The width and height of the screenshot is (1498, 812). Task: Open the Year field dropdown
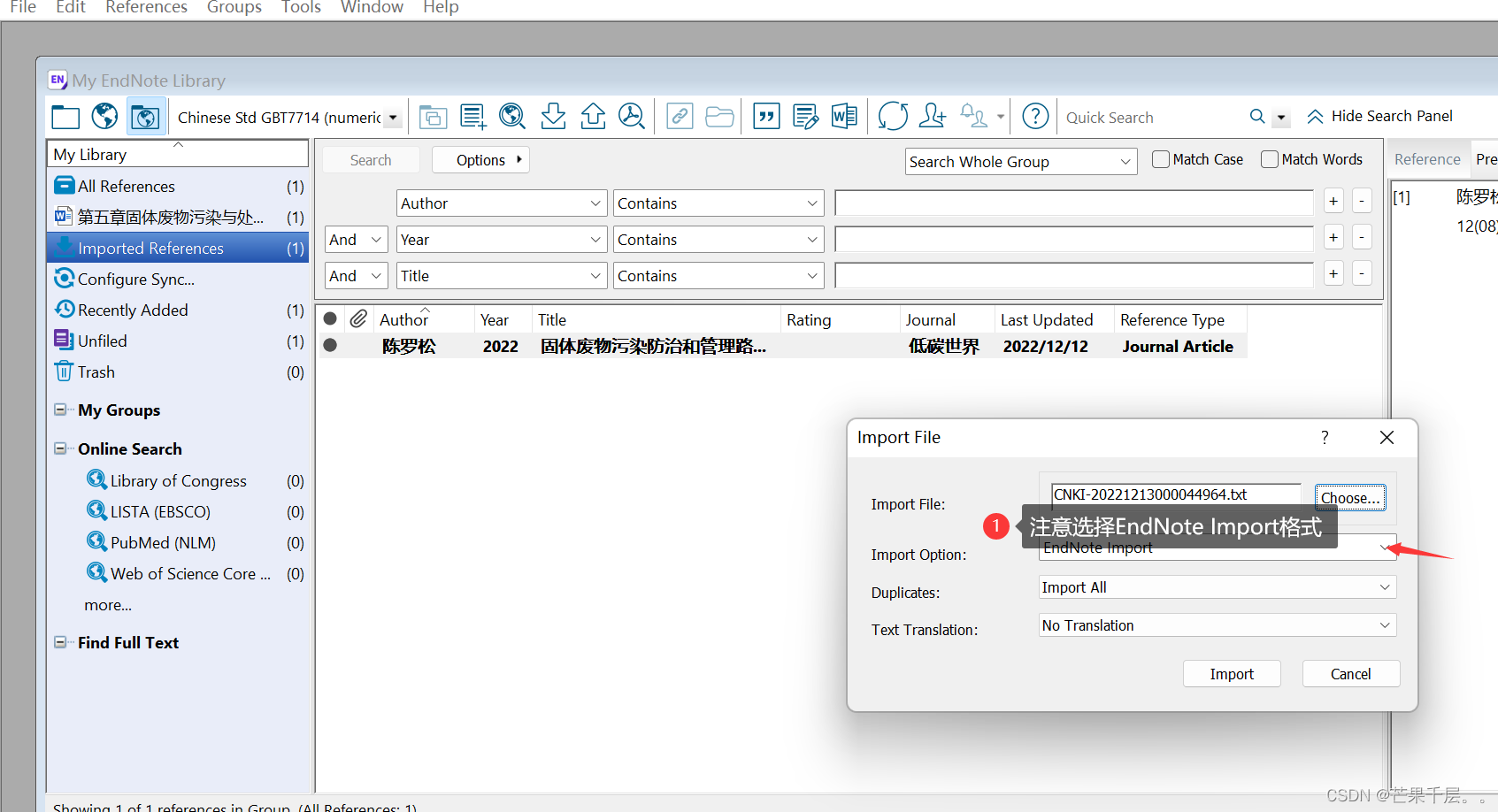coord(502,240)
